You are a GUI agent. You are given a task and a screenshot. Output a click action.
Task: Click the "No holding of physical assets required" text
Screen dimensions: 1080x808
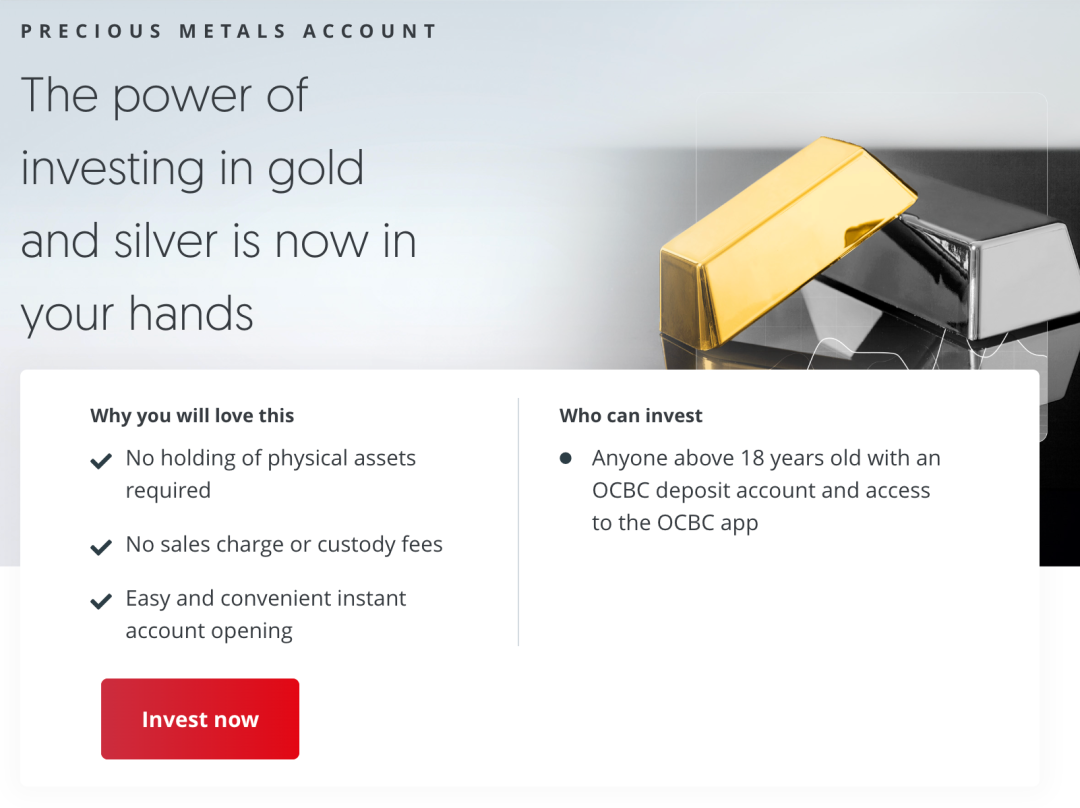coord(270,474)
